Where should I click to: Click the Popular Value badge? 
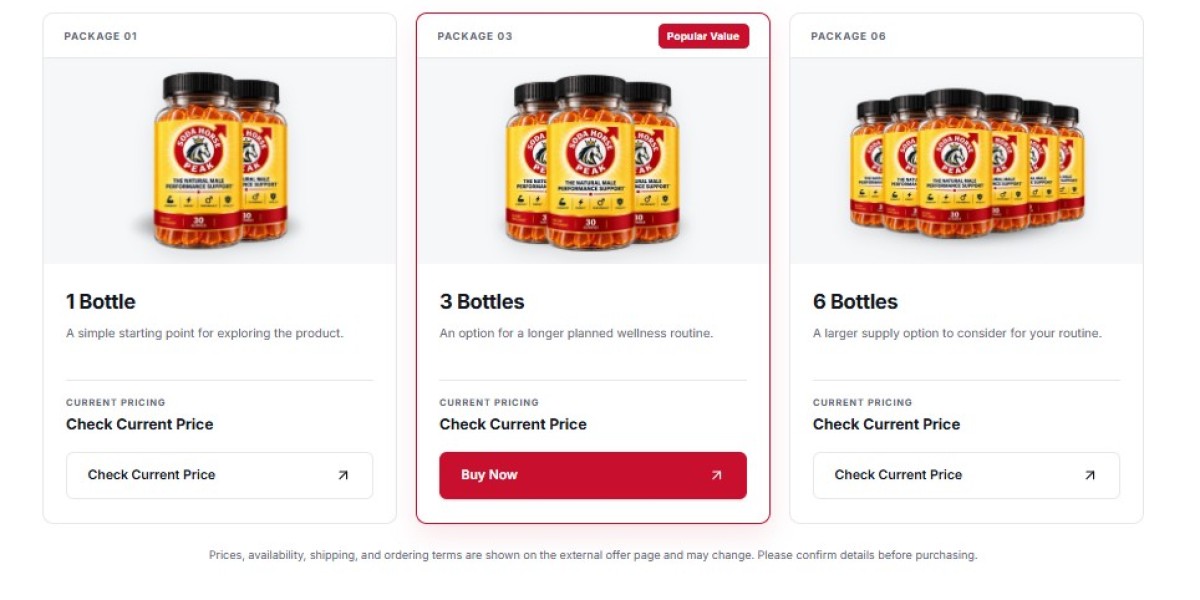coord(703,36)
